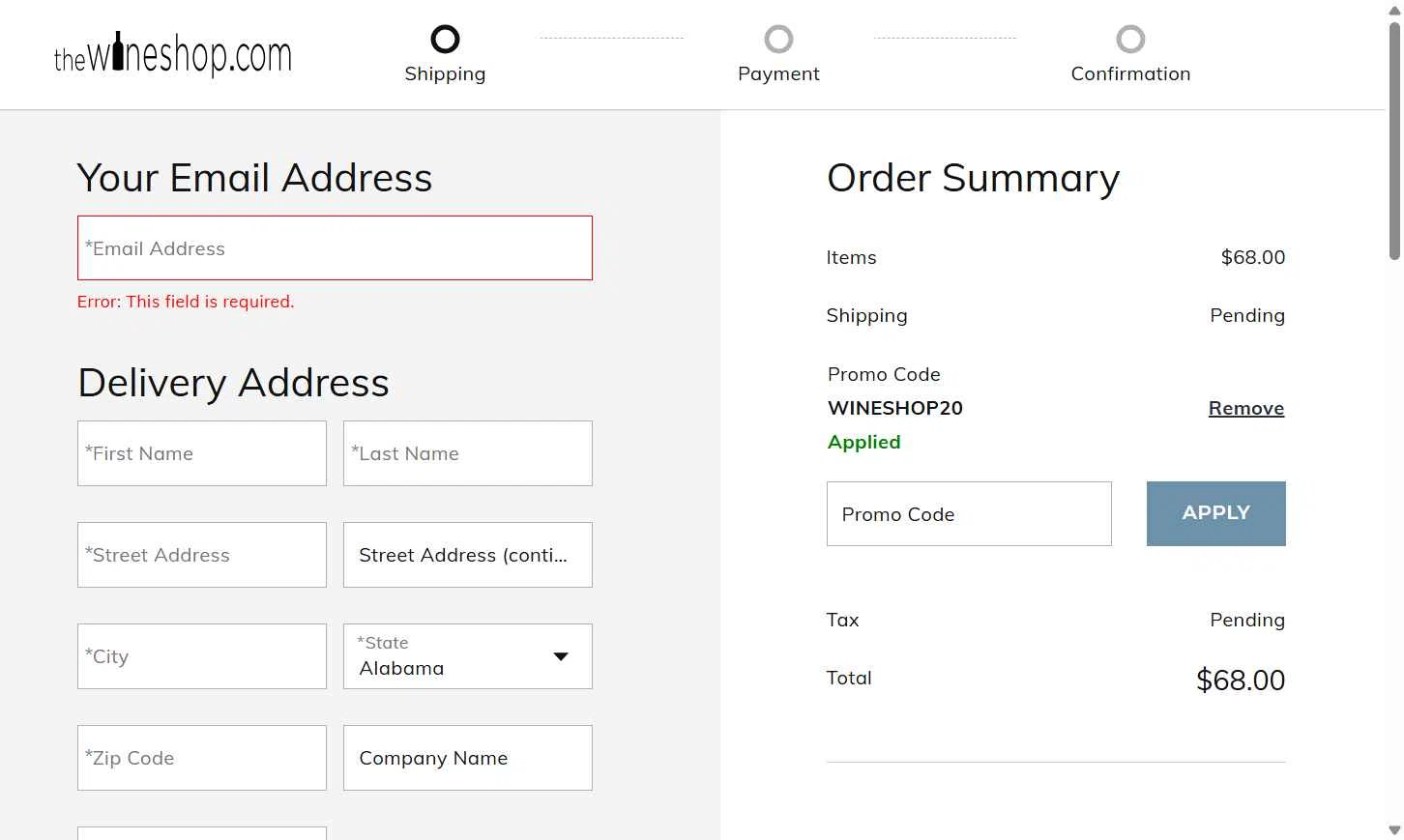Click the scrollbar up arrow

[1394, 10]
